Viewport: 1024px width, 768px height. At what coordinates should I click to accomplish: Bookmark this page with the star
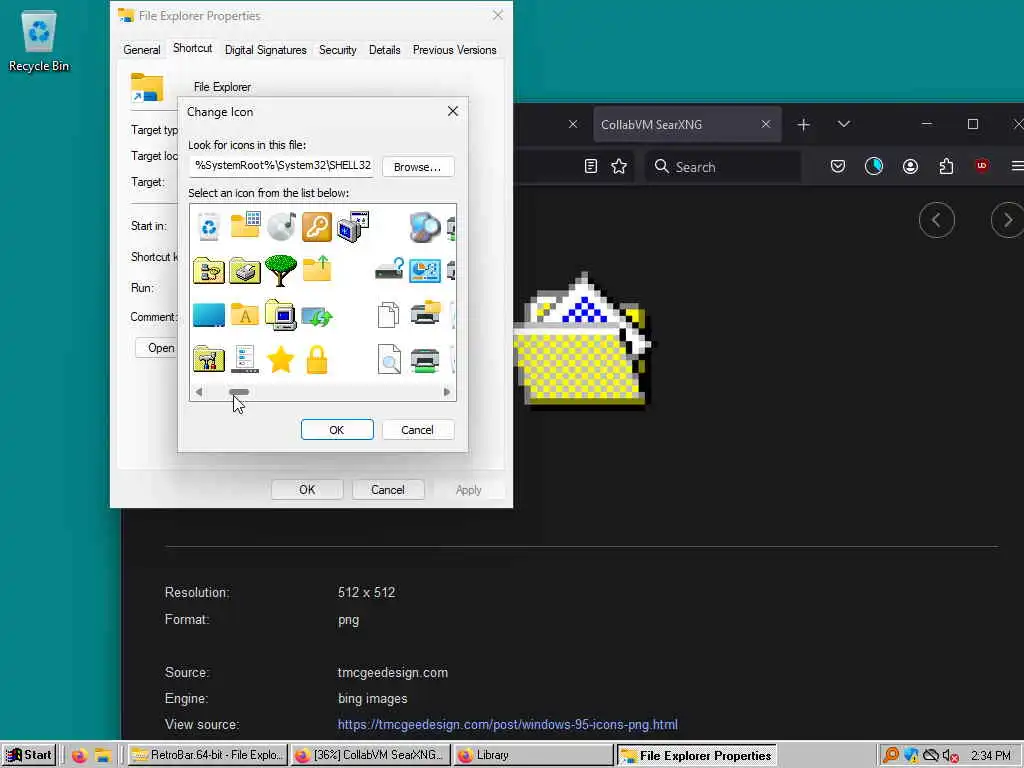(x=619, y=167)
